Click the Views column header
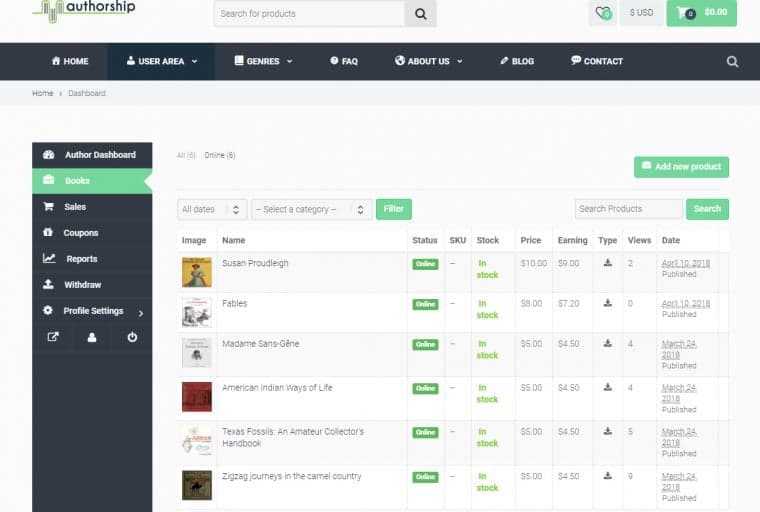Viewport: 760px width, 512px height. (x=639, y=240)
